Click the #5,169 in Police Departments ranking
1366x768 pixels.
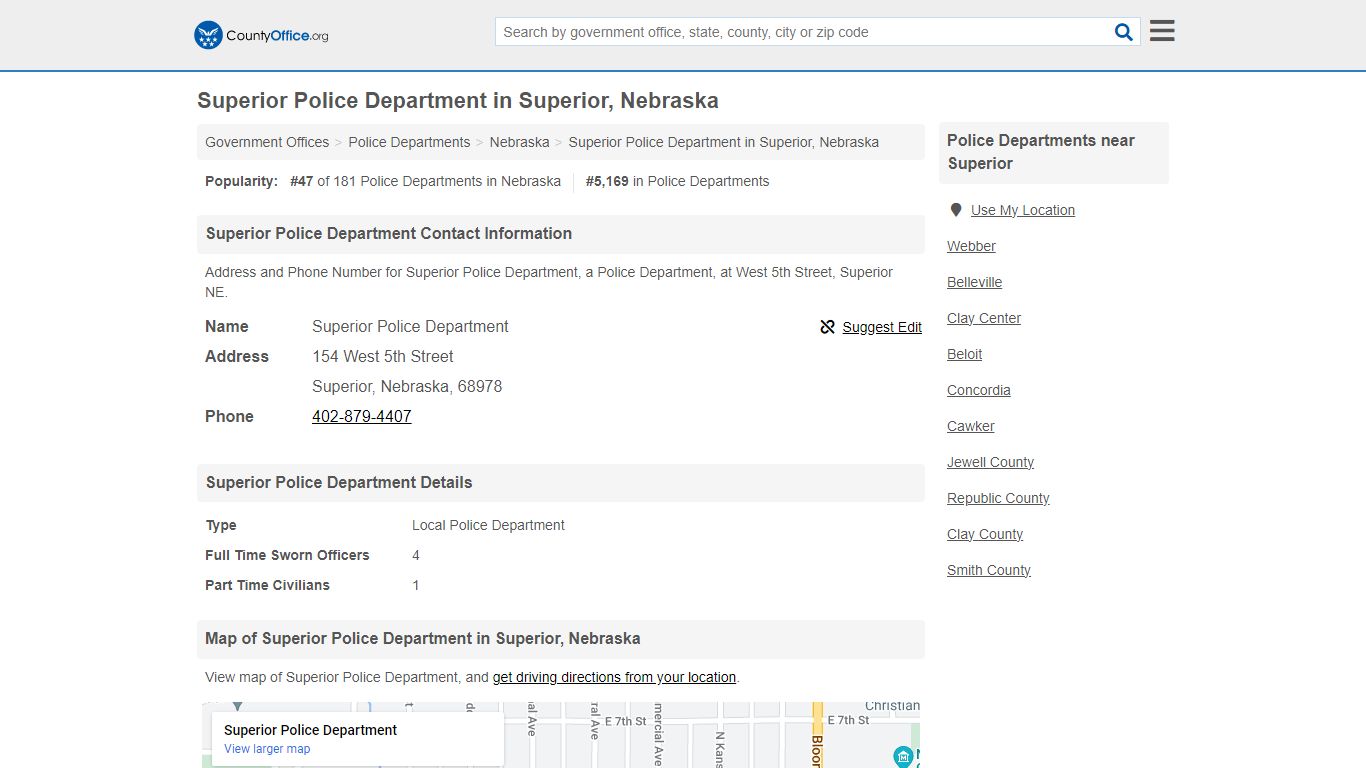(677, 181)
